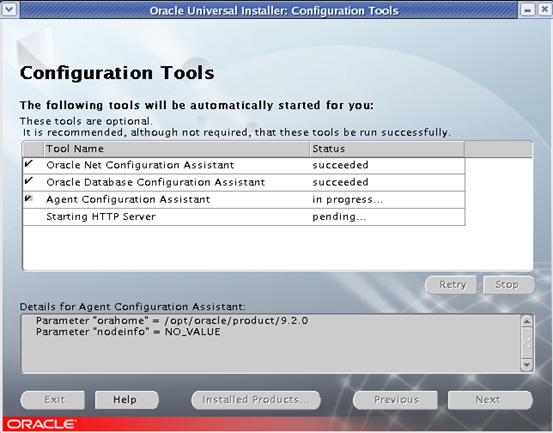Image resolution: width=553 pixels, height=433 pixels.
Task: Open the window menu icon in title bar
Action: tap(10, 10)
